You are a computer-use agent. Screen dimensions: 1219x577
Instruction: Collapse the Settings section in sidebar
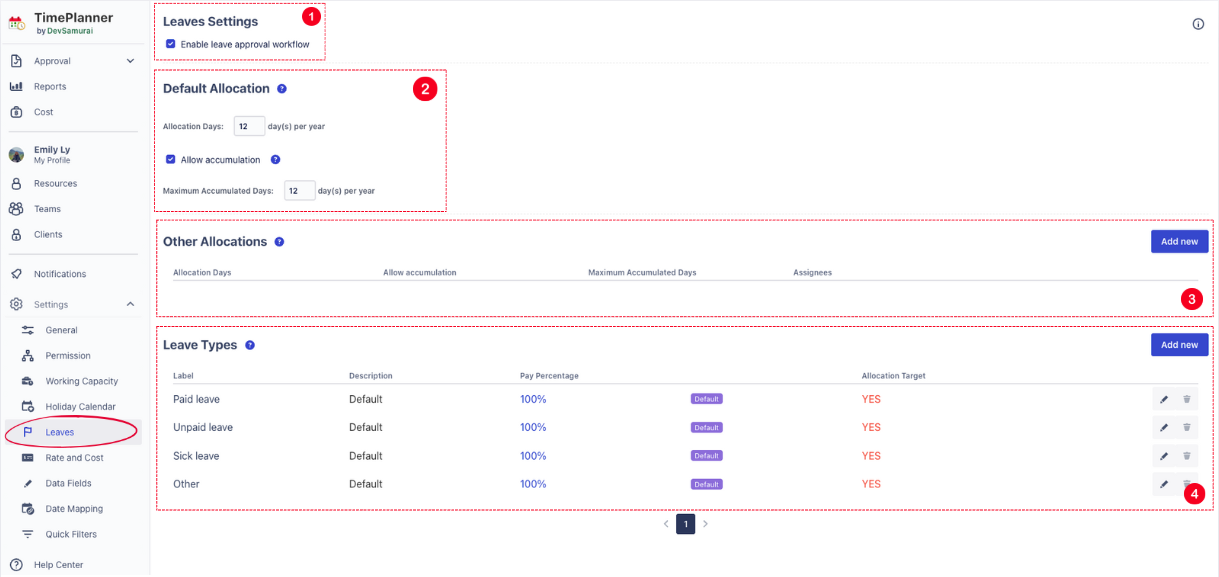click(130, 304)
